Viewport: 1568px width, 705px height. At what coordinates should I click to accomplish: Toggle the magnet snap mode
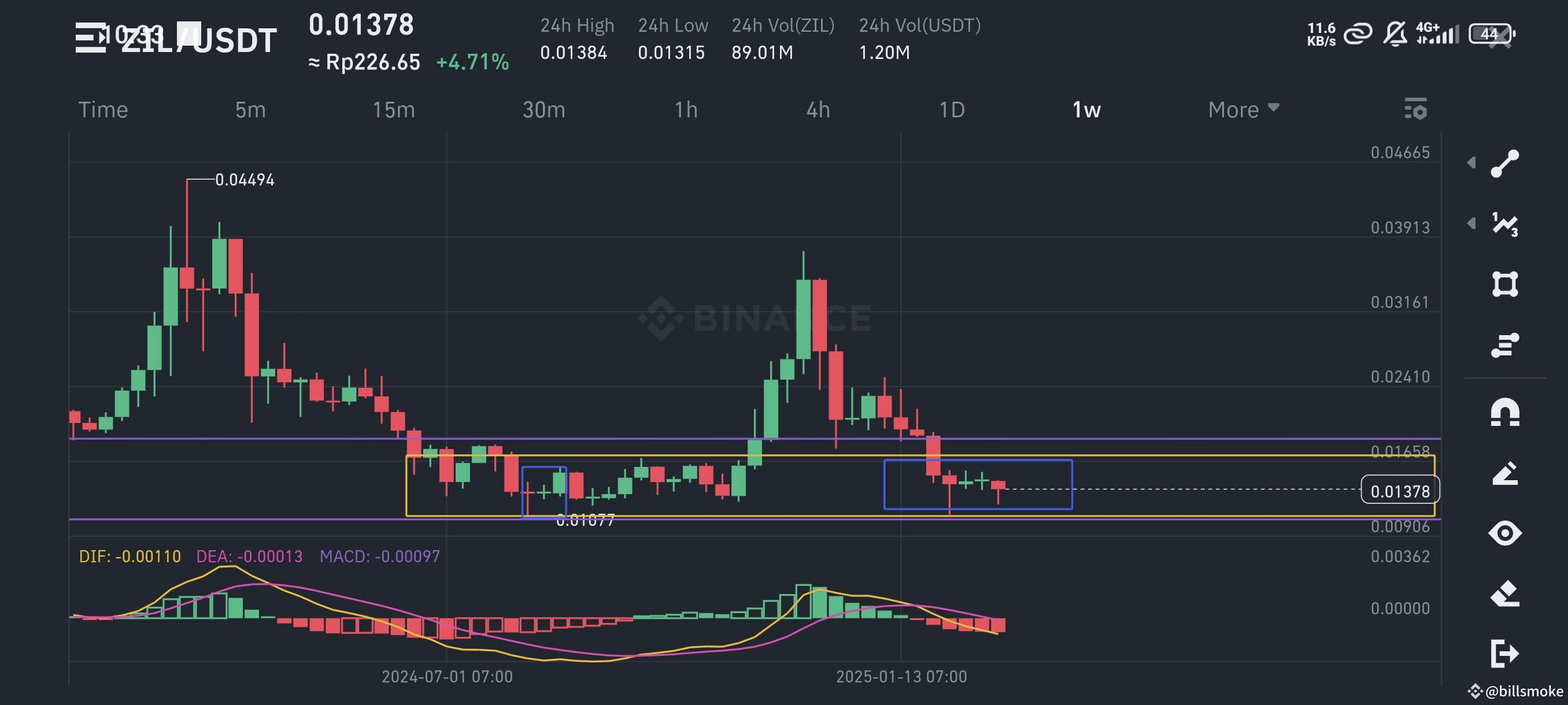(x=1505, y=413)
